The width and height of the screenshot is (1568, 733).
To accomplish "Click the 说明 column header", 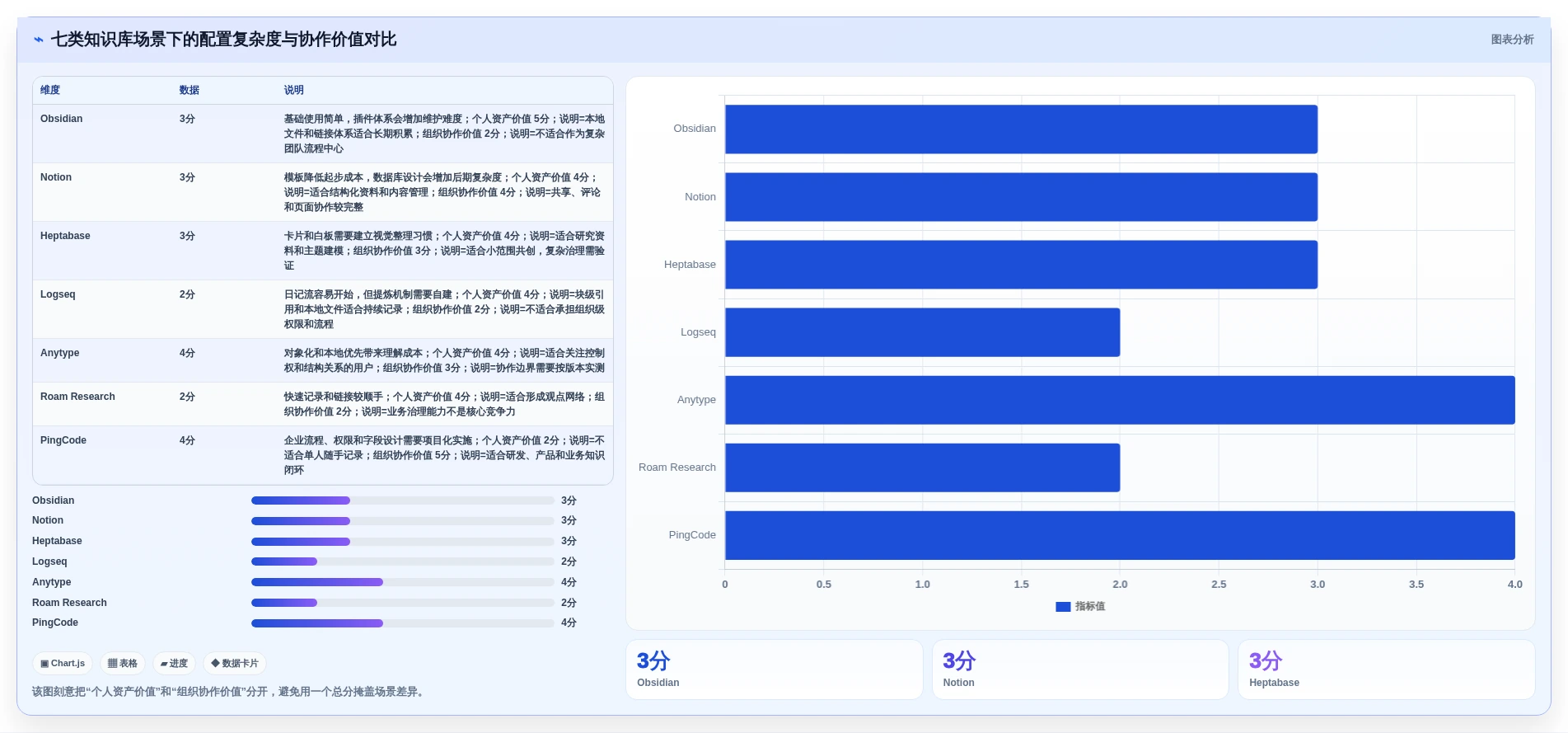I will point(294,90).
